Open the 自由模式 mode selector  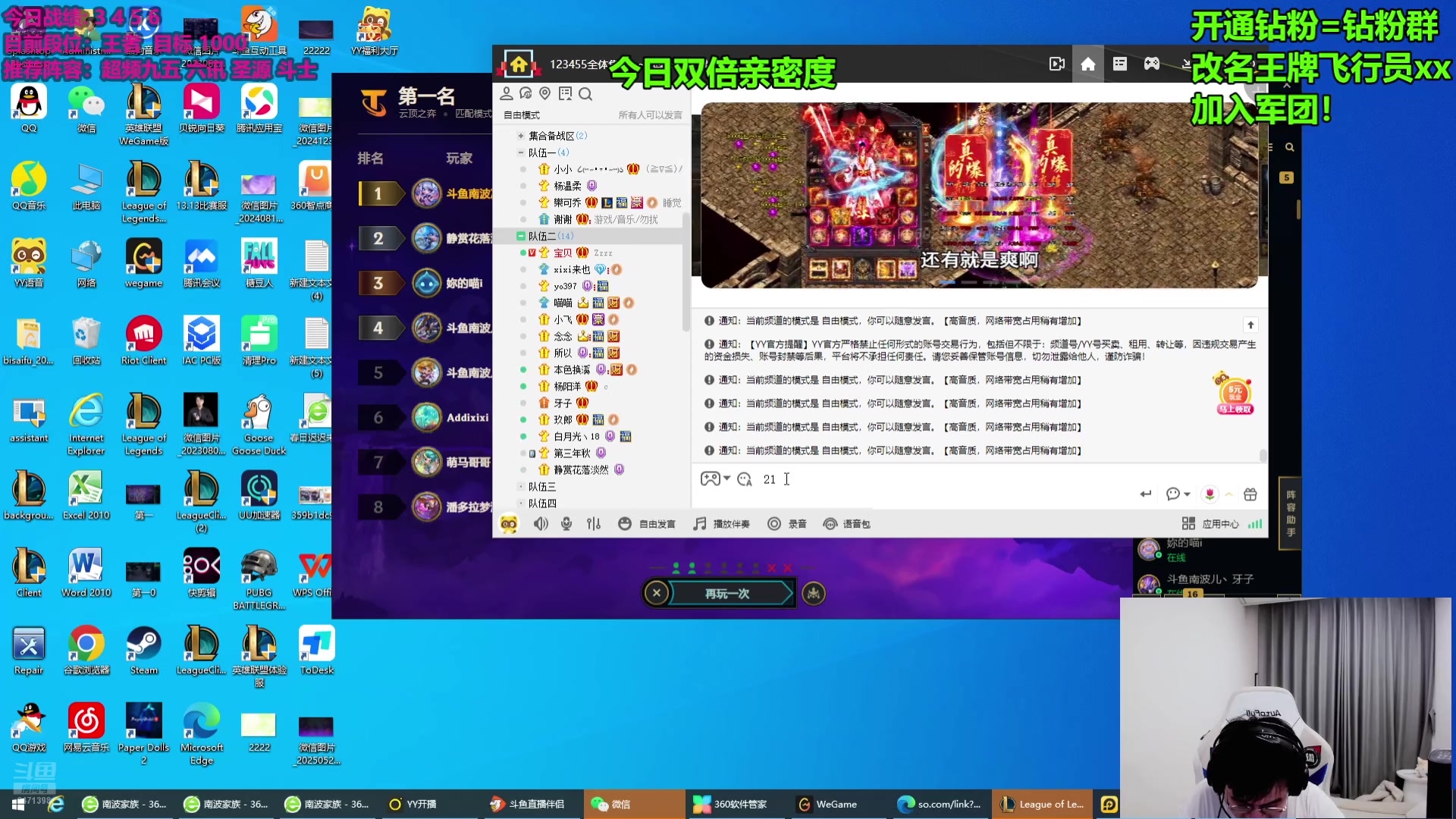[x=522, y=115]
